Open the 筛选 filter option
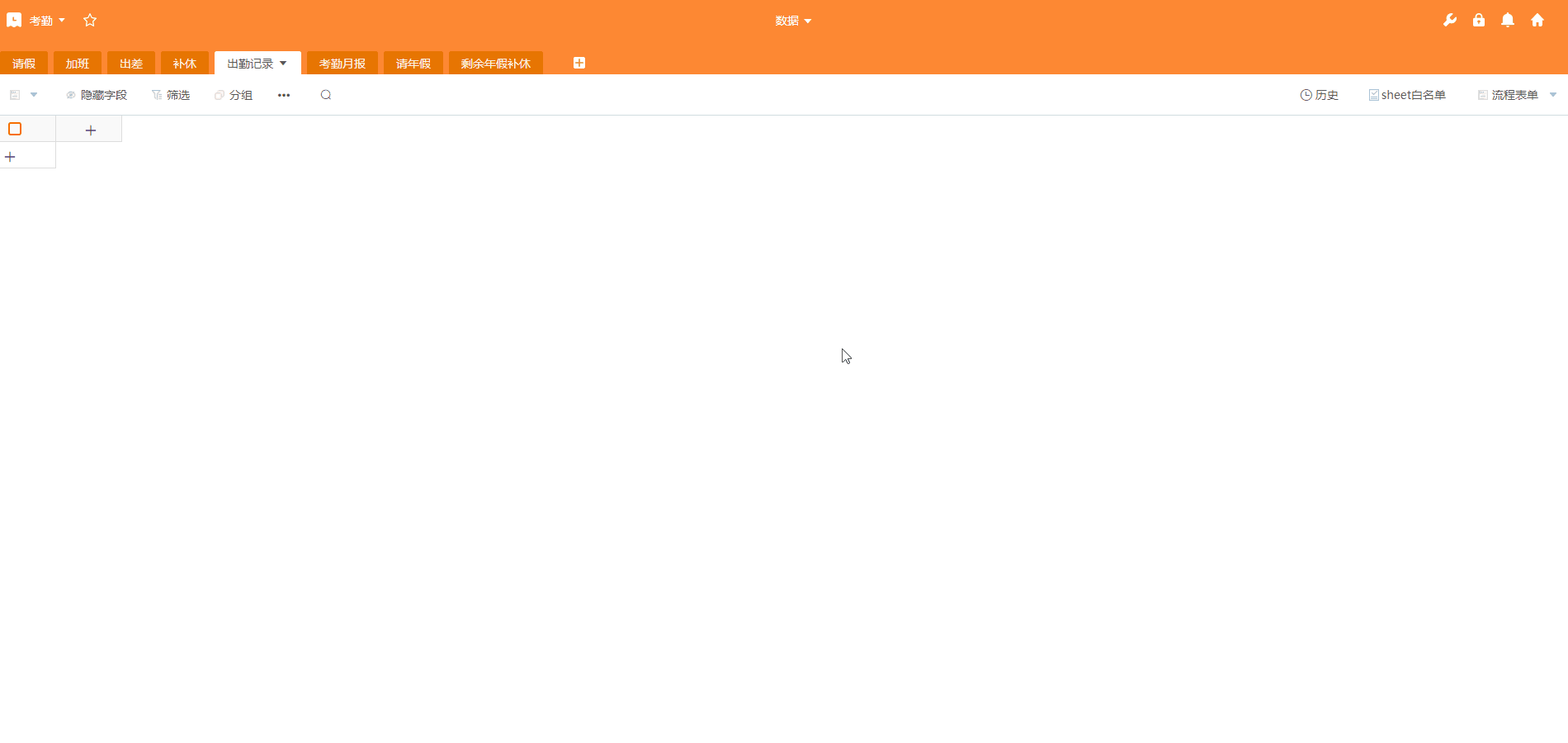This screenshot has width=1568, height=743. click(x=171, y=95)
